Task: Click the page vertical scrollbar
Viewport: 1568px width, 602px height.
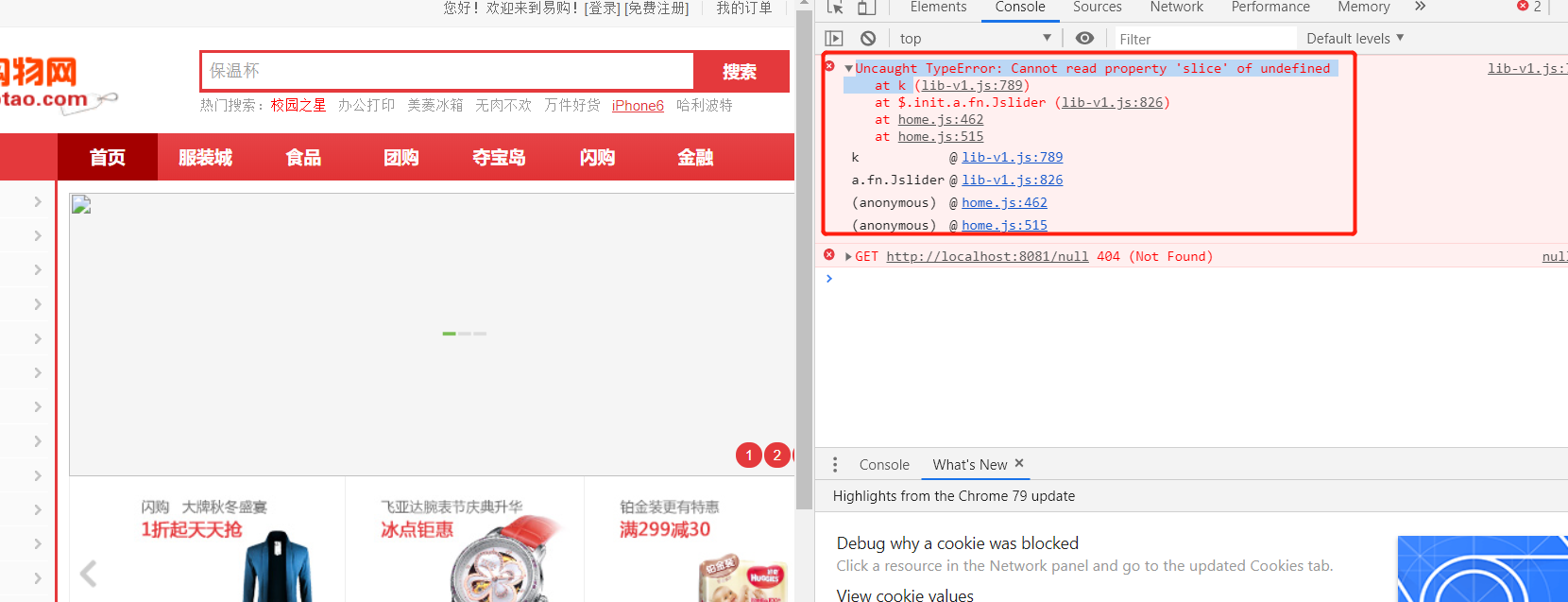Action: click(x=804, y=260)
